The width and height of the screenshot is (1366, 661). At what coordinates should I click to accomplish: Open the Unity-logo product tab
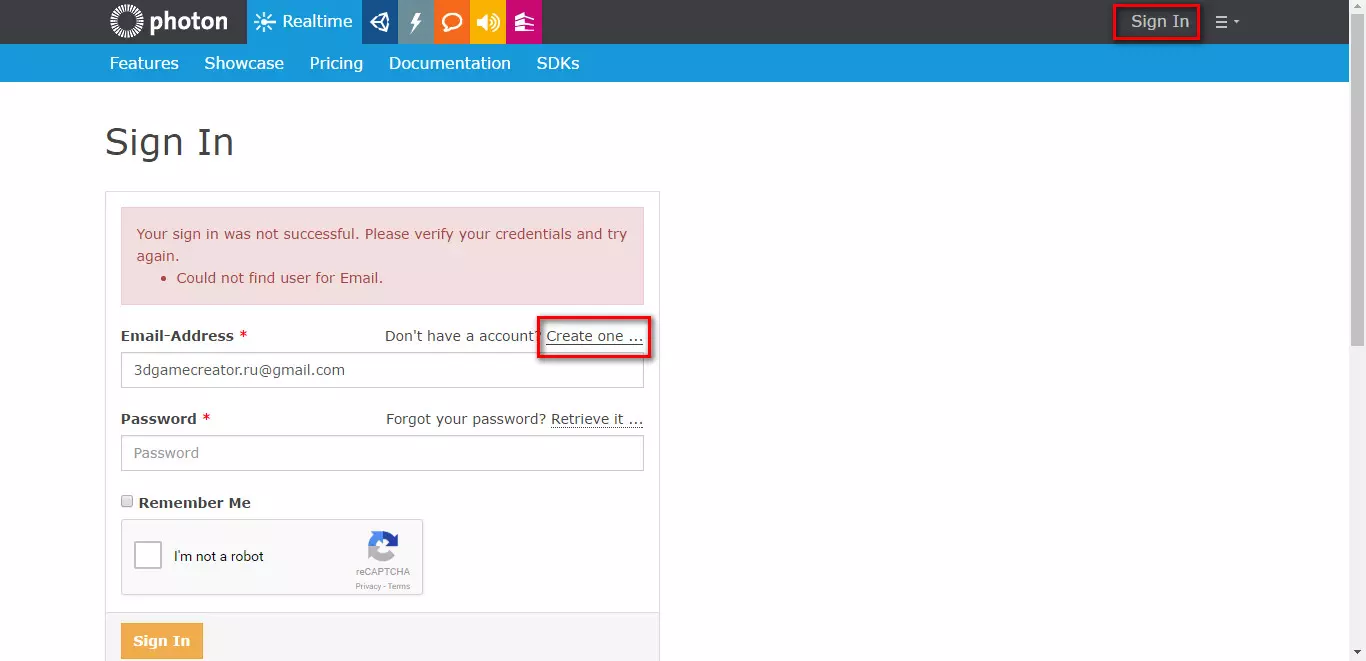379,22
